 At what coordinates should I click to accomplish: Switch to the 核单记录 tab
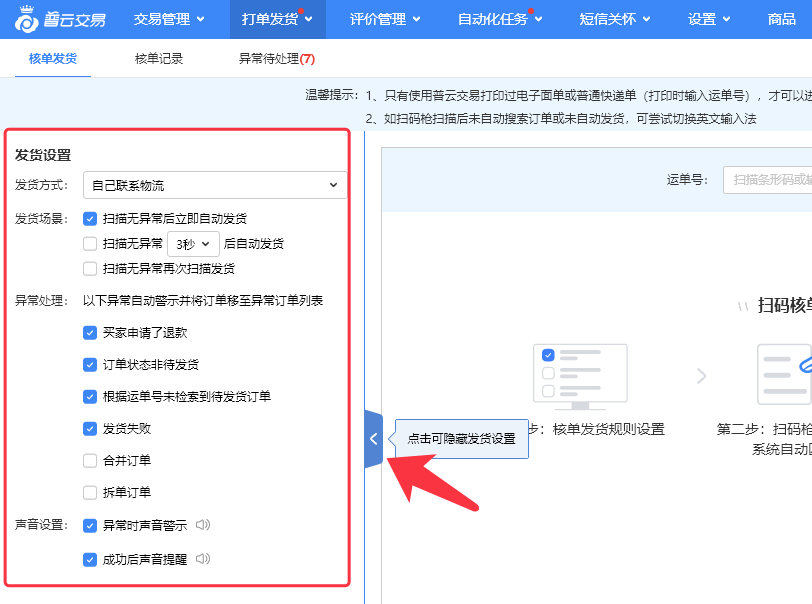159,59
